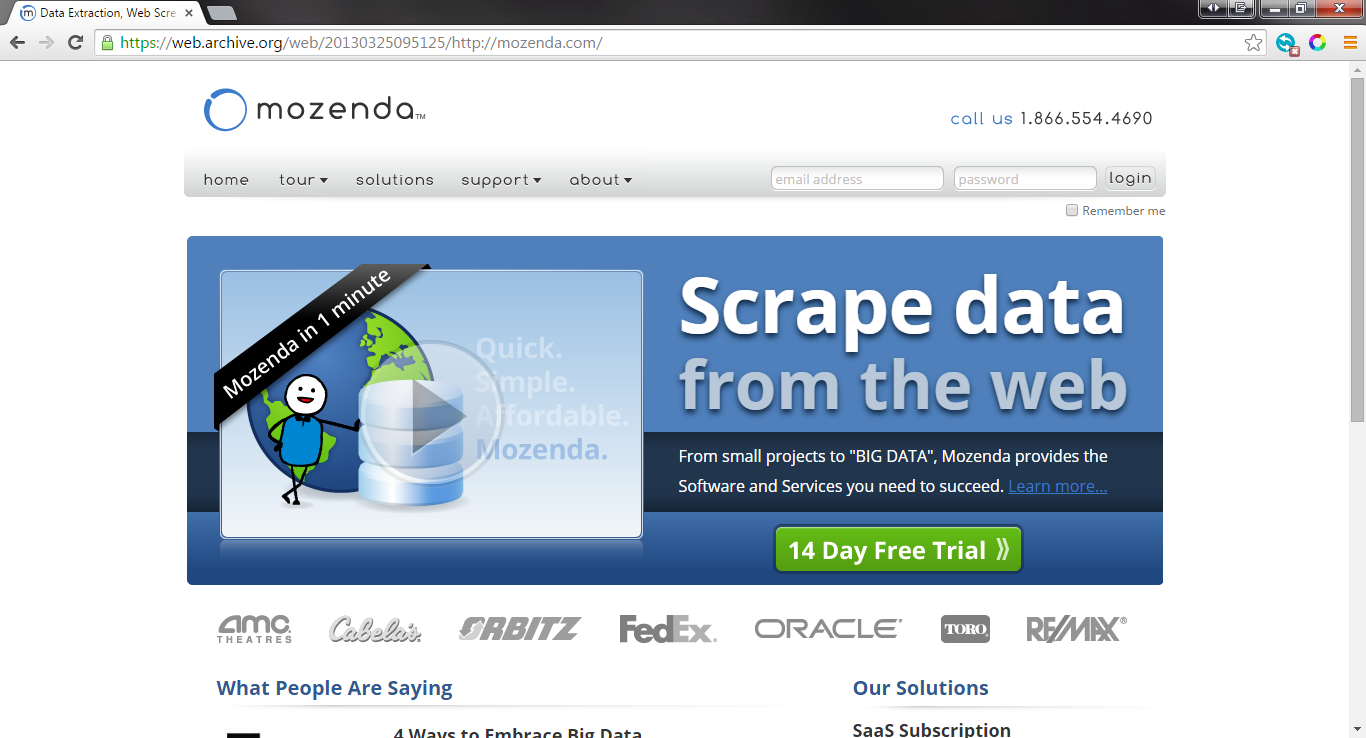The image size is (1366, 738).
Task: Expand the support dropdown menu
Action: pyautogui.click(x=500, y=180)
